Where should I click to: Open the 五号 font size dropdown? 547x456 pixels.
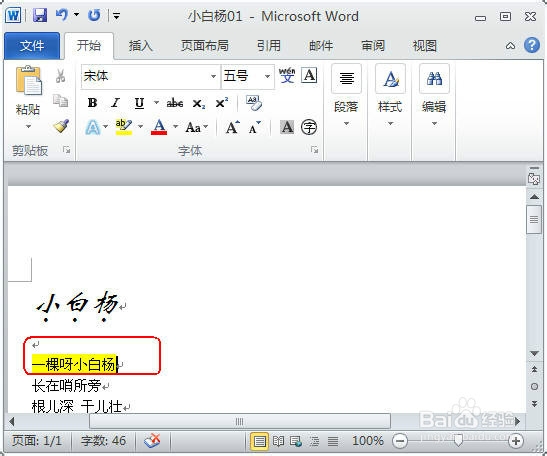[268, 76]
